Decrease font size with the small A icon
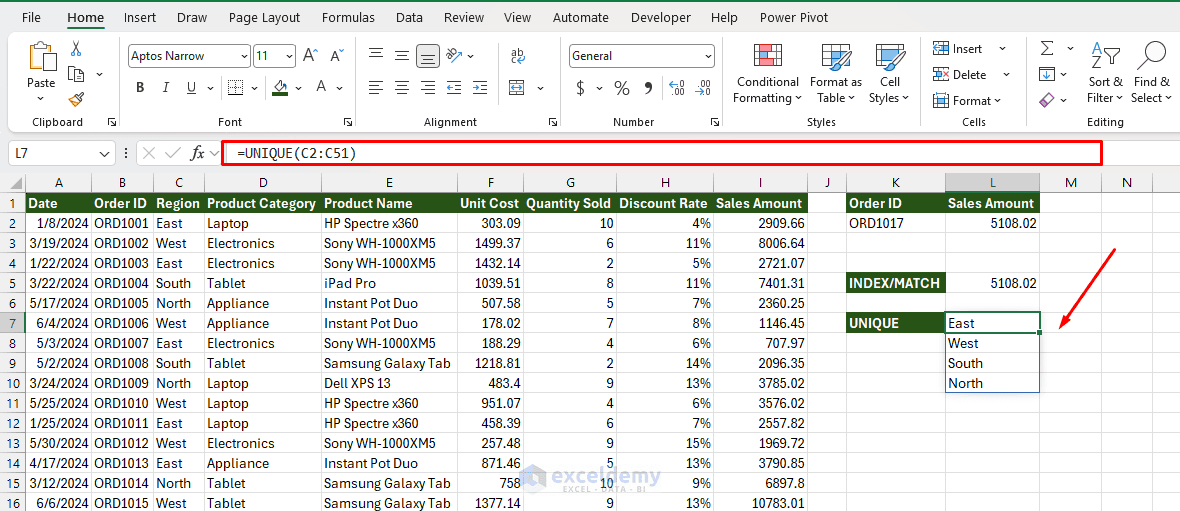Viewport: 1180px width, 511px height. click(x=337, y=56)
